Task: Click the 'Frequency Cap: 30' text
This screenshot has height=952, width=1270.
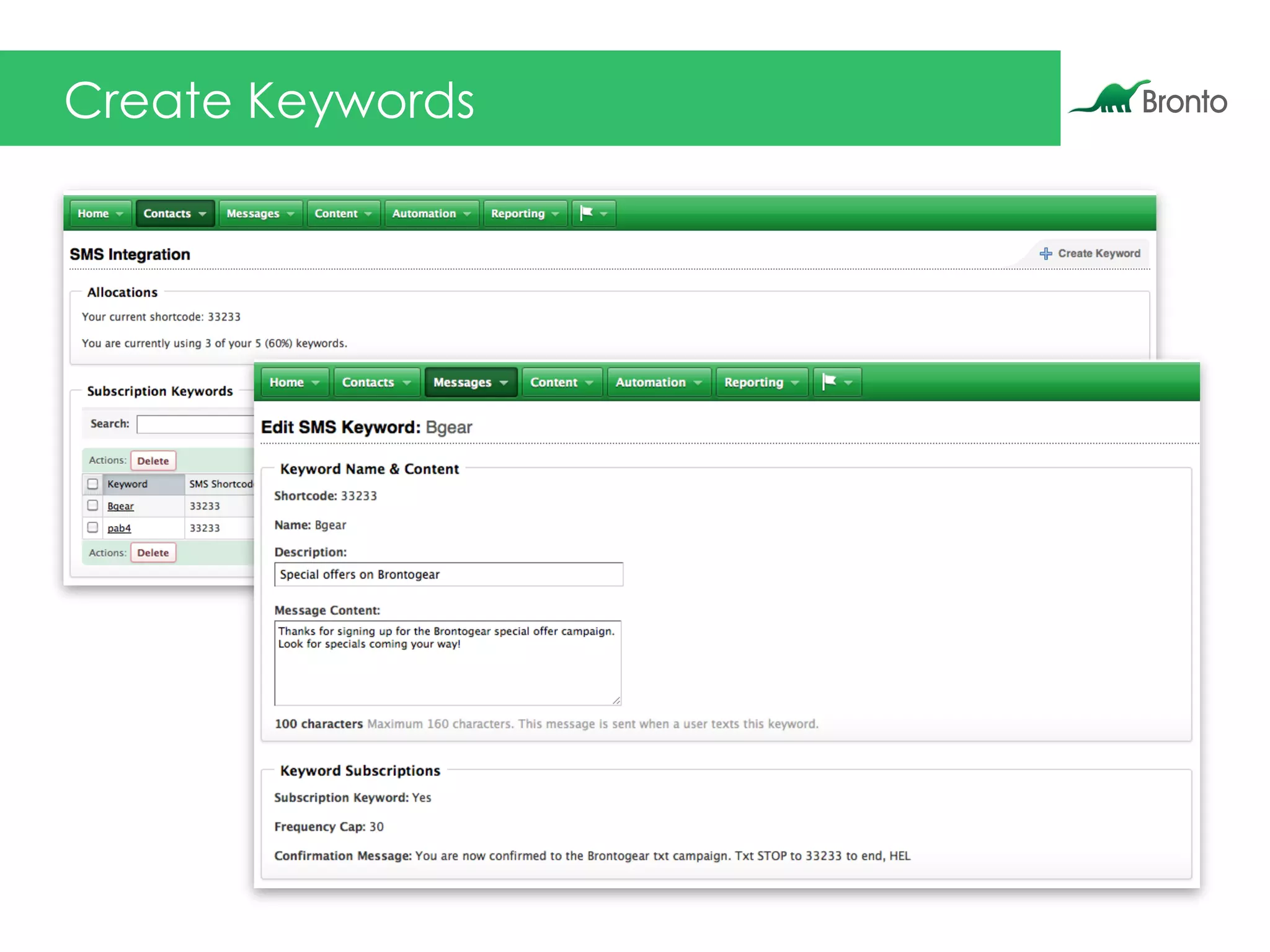Action: [x=329, y=827]
